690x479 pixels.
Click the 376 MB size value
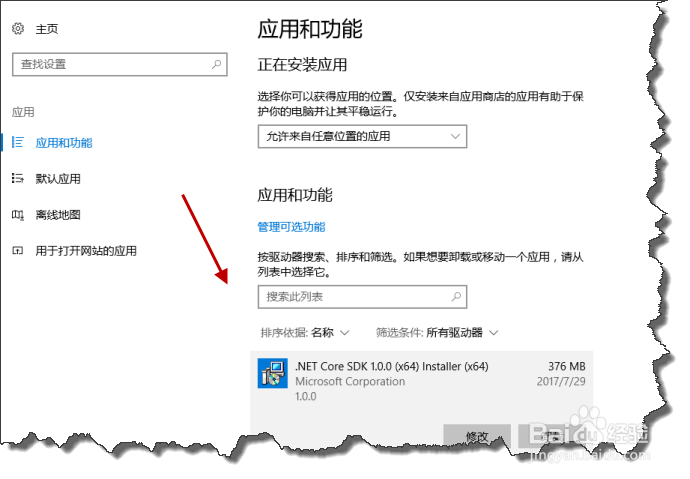point(567,366)
